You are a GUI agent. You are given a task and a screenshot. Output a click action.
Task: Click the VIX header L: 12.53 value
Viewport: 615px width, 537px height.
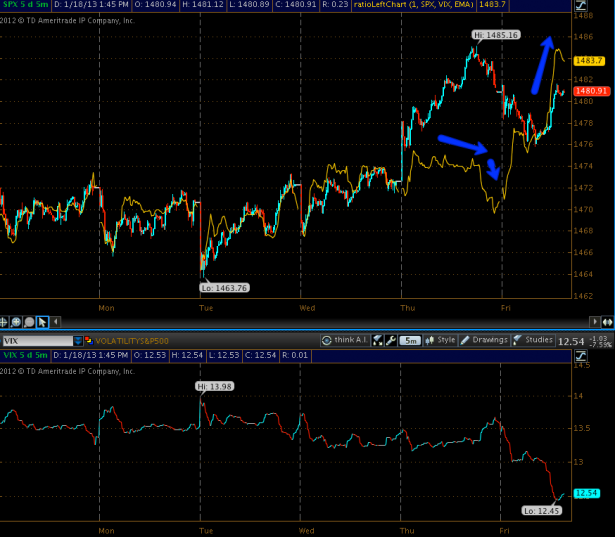pos(223,355)
